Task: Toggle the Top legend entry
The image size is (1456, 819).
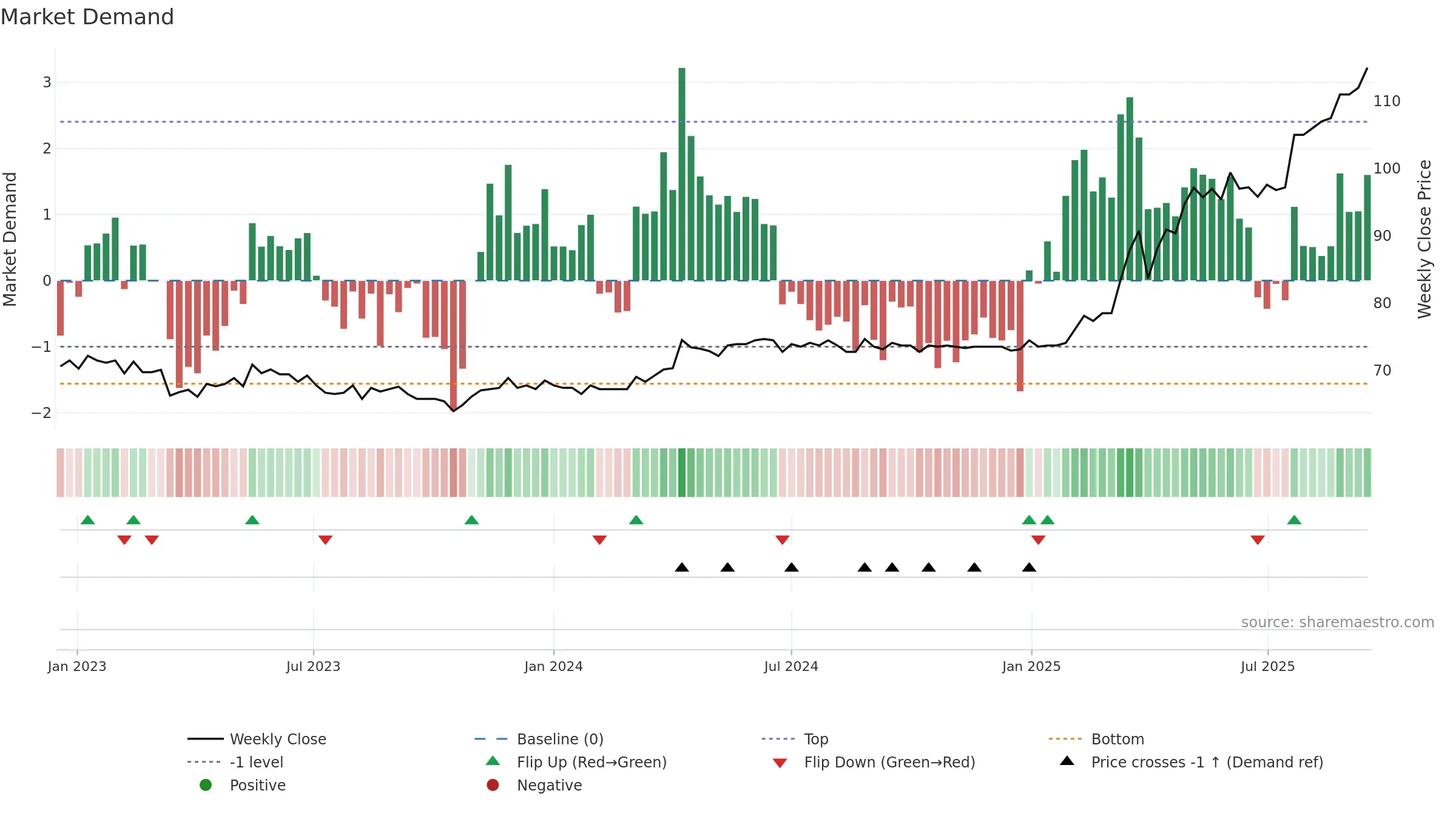Action: 795,739
